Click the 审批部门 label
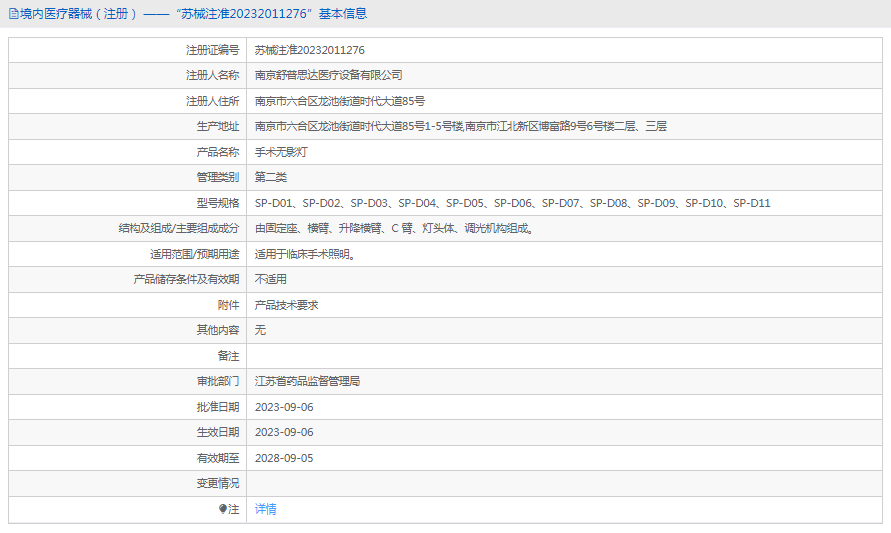The image size is (891, 533). [x=218, y=381]
